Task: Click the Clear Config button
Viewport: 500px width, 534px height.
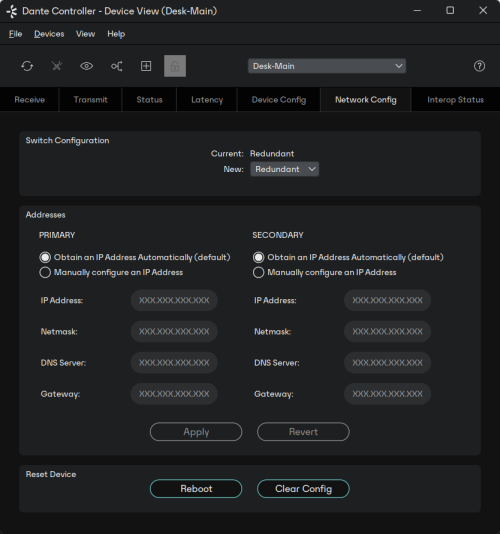Action: pyautogui.click(x=303, y=489)
